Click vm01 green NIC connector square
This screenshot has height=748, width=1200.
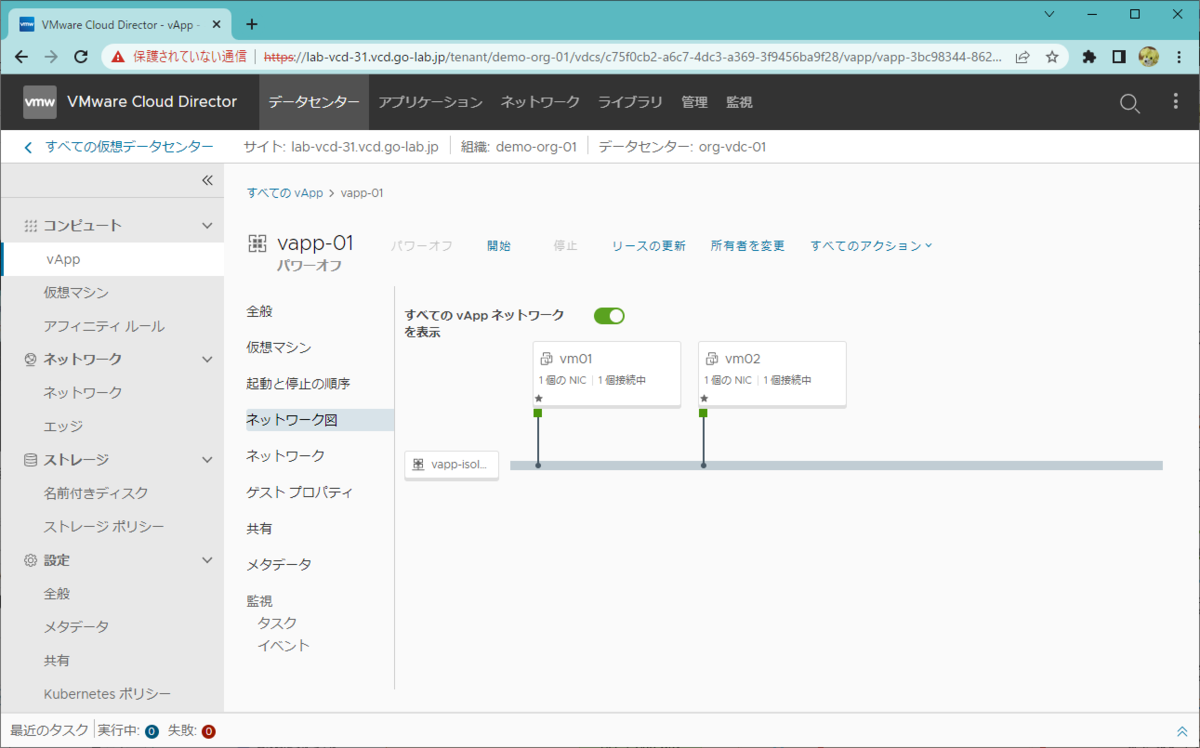coord(538,412)
